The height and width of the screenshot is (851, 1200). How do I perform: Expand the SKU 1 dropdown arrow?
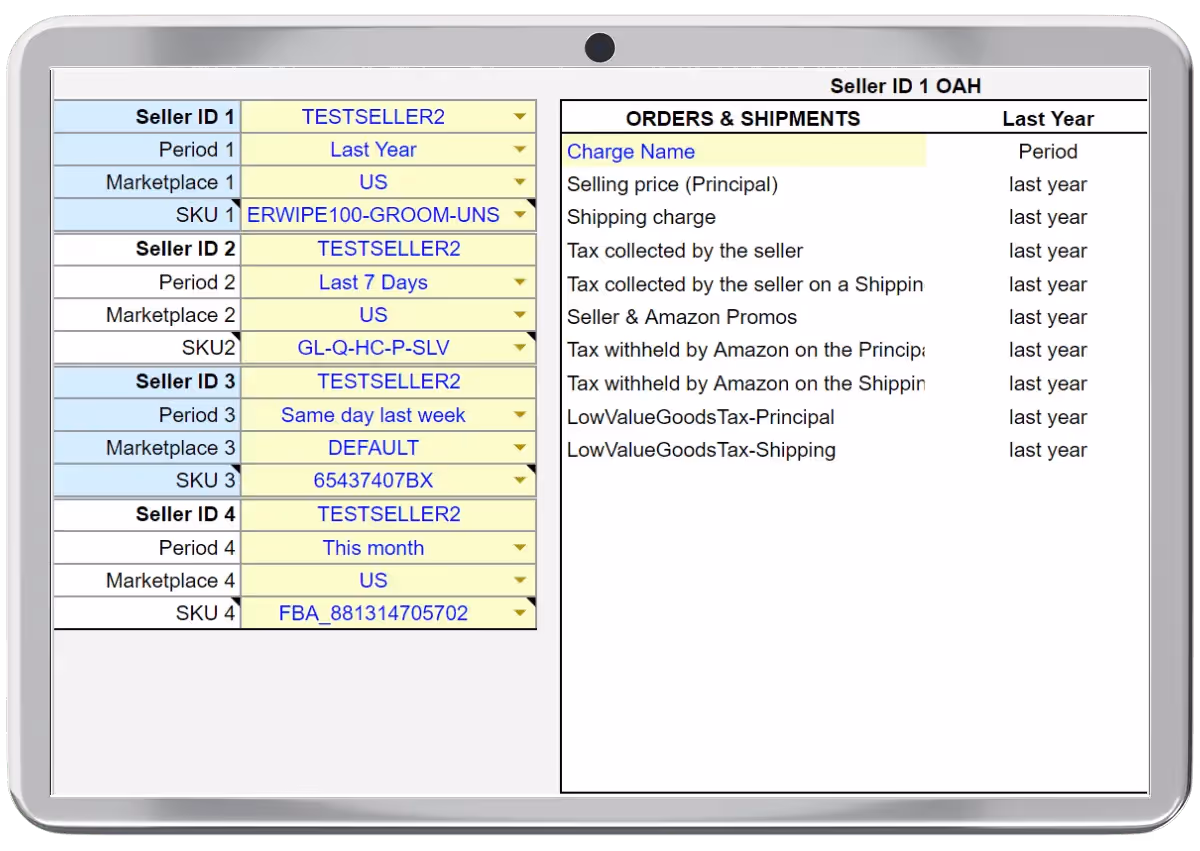click(x=519, y=215)
